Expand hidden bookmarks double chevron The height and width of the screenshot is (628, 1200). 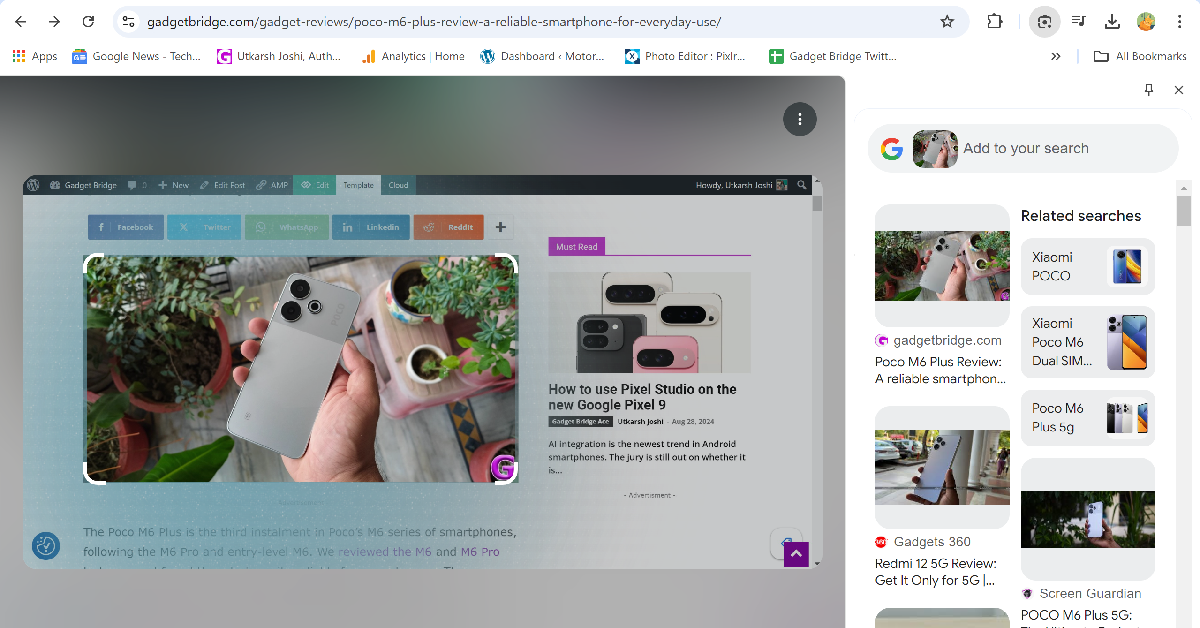pyautogui.click(x=1056, y=56)
